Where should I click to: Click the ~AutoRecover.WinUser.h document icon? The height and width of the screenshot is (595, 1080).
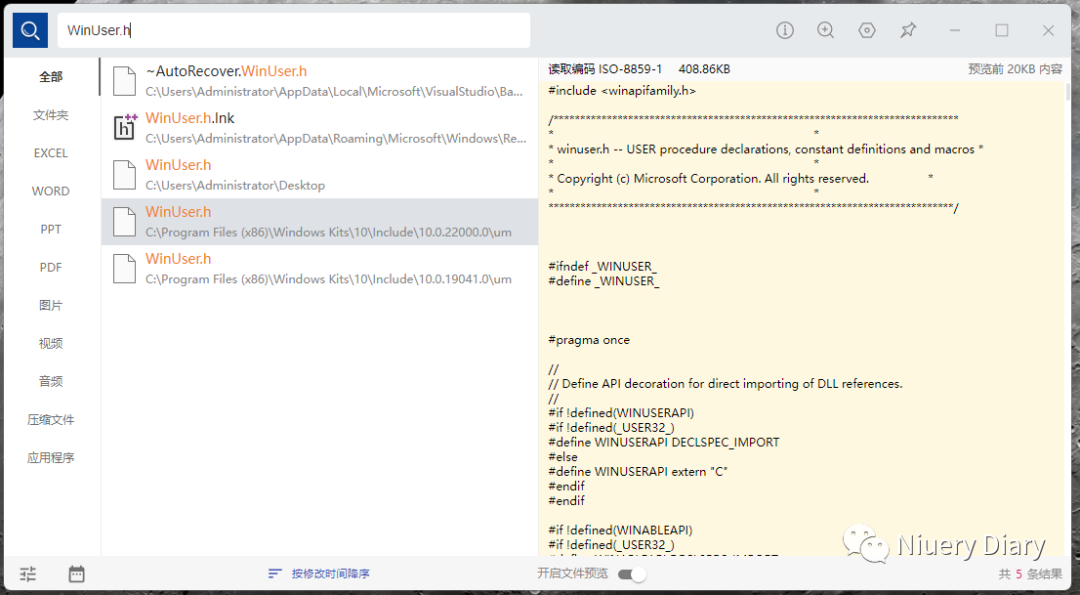click(124, 80)
